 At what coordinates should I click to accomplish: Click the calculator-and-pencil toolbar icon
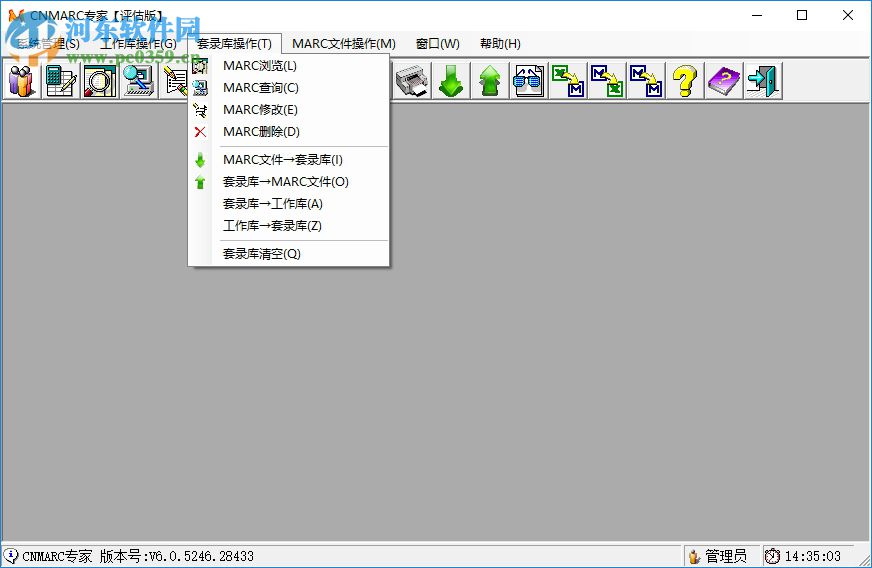click(x=61, y=81)
